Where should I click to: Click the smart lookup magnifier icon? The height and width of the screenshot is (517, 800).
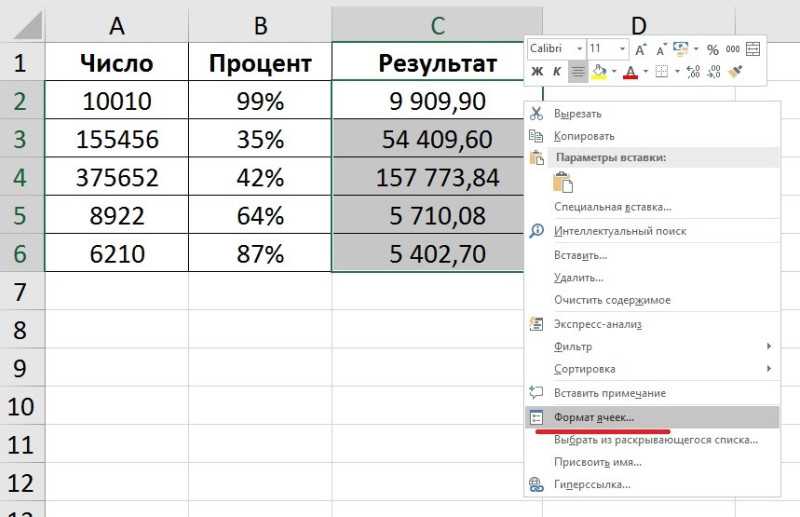coord(536,231)
